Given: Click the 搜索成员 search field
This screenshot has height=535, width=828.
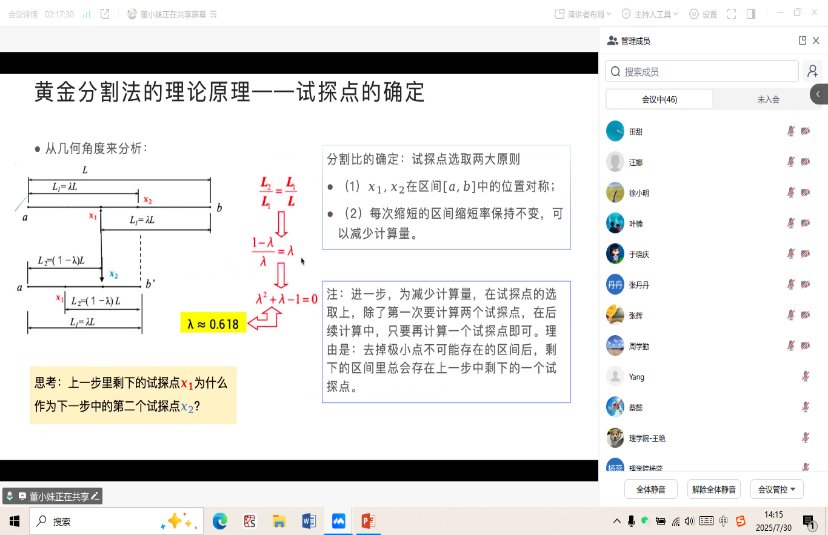Looking at the screenshot, I should [x=700, y=71].
